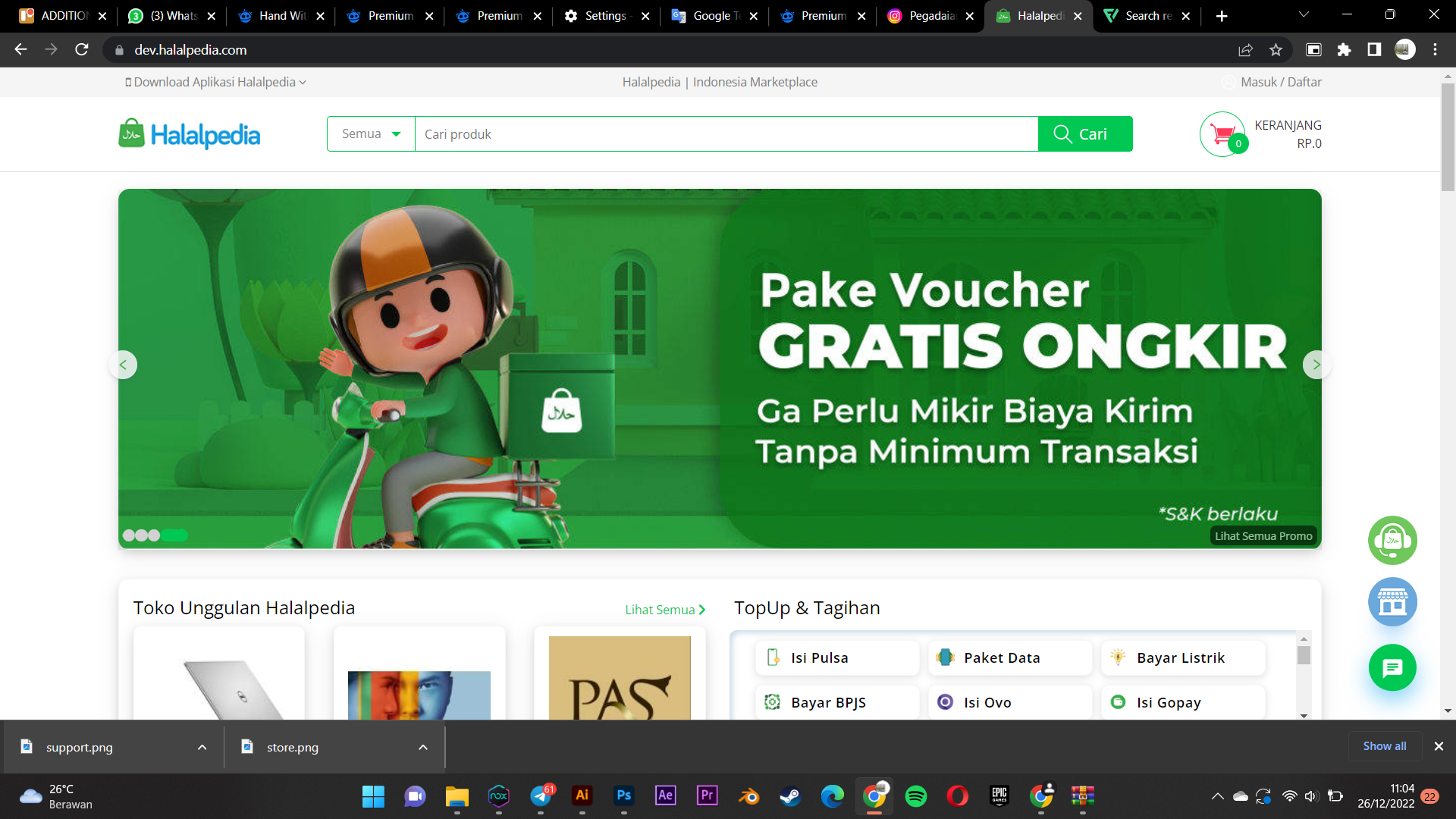
Task: Click the share page icon in address bar
Action: (1245, 49)
